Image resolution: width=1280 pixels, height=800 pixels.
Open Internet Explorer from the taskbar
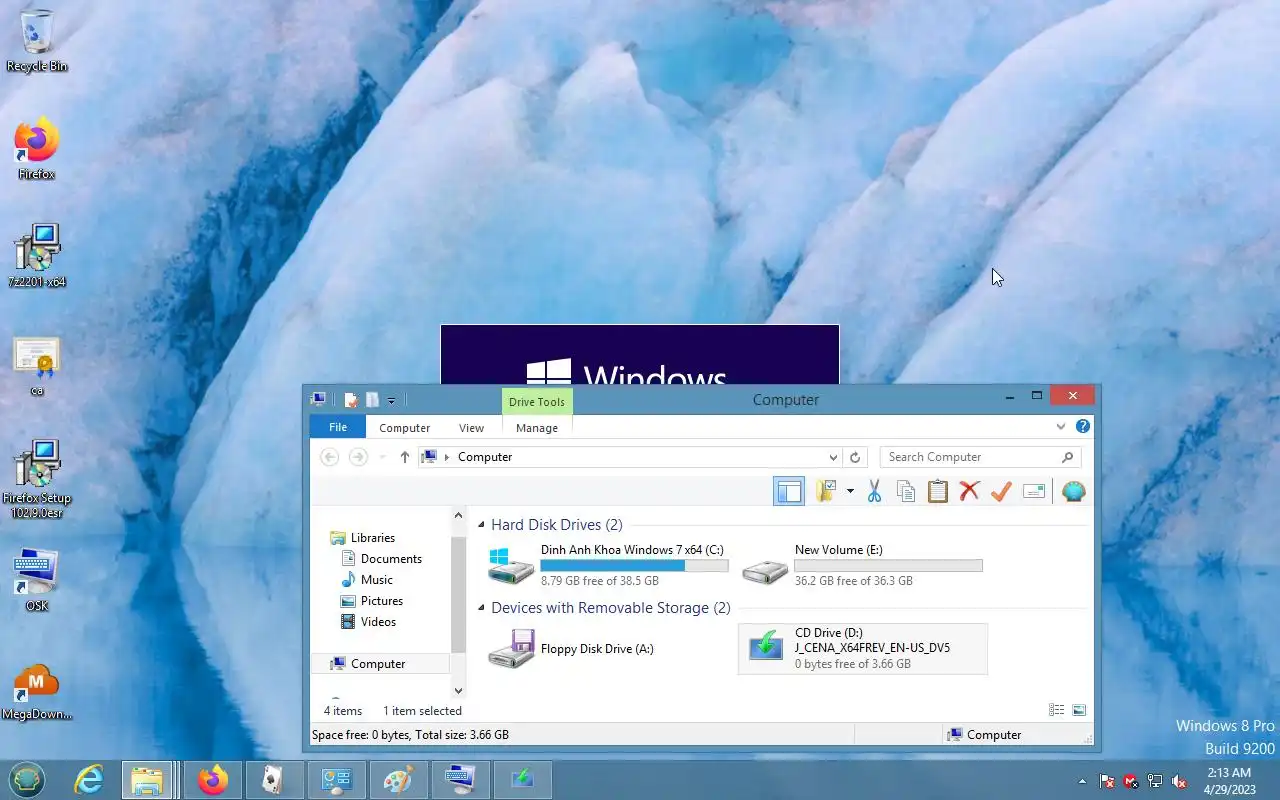(x=89, y=780)
